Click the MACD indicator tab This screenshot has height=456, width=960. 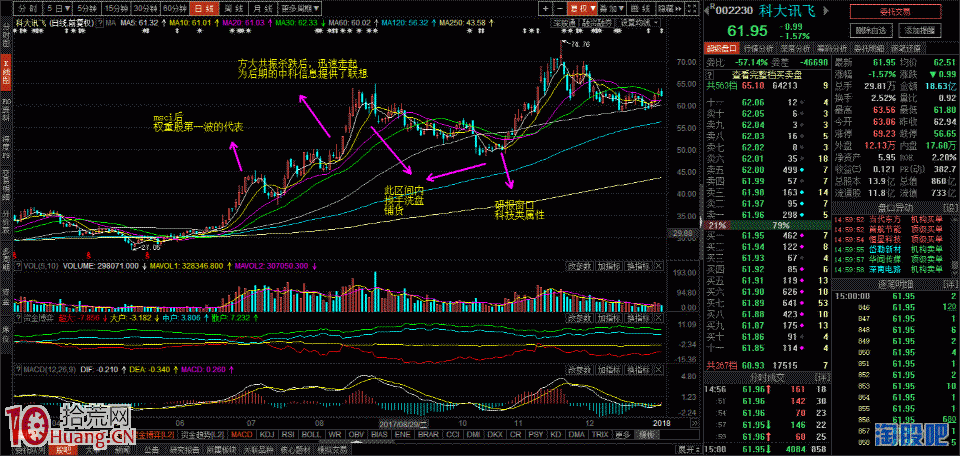(242, 434)
